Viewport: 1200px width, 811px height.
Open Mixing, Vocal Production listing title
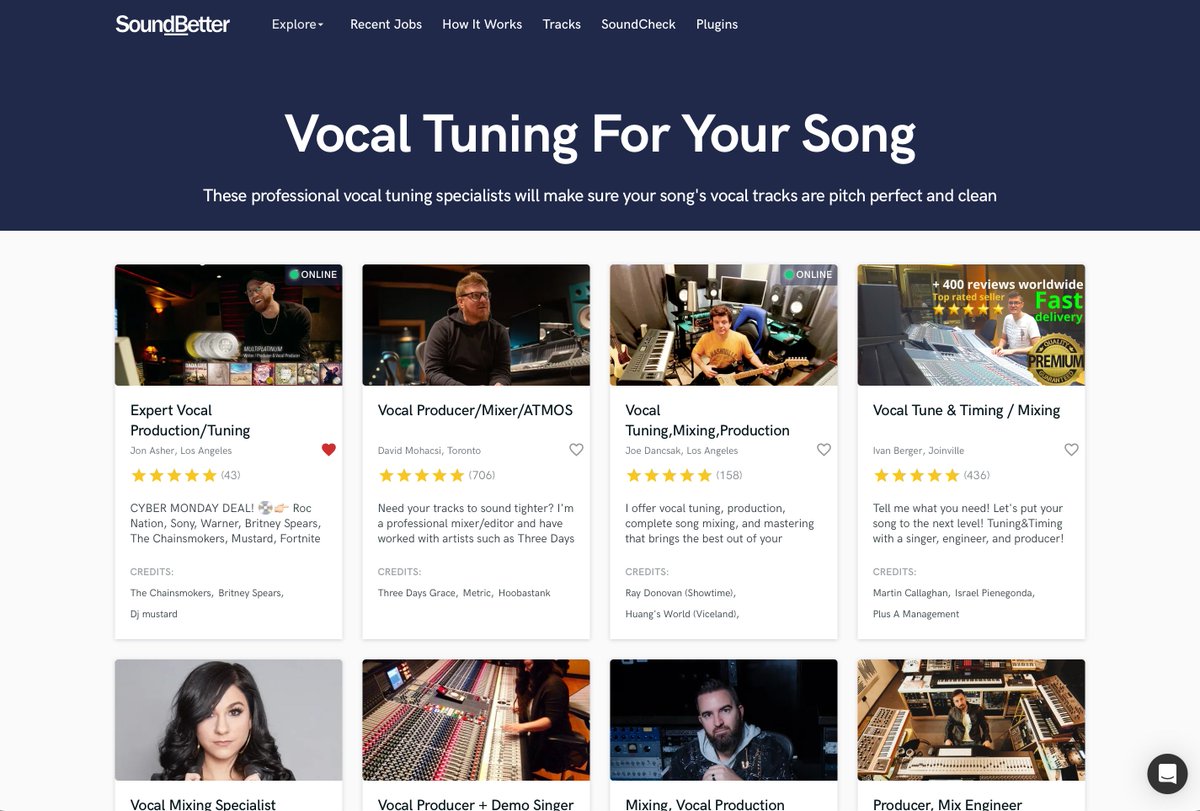705,804
